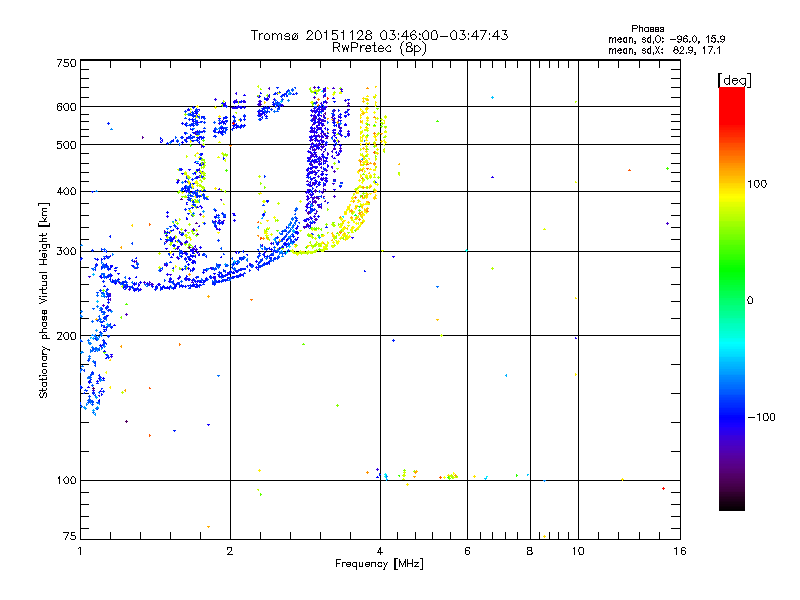Click the 'mean, sd,X: 82.9, 17.1' readout
Viewport: 800px width, 600px height.
coord(664,50)
